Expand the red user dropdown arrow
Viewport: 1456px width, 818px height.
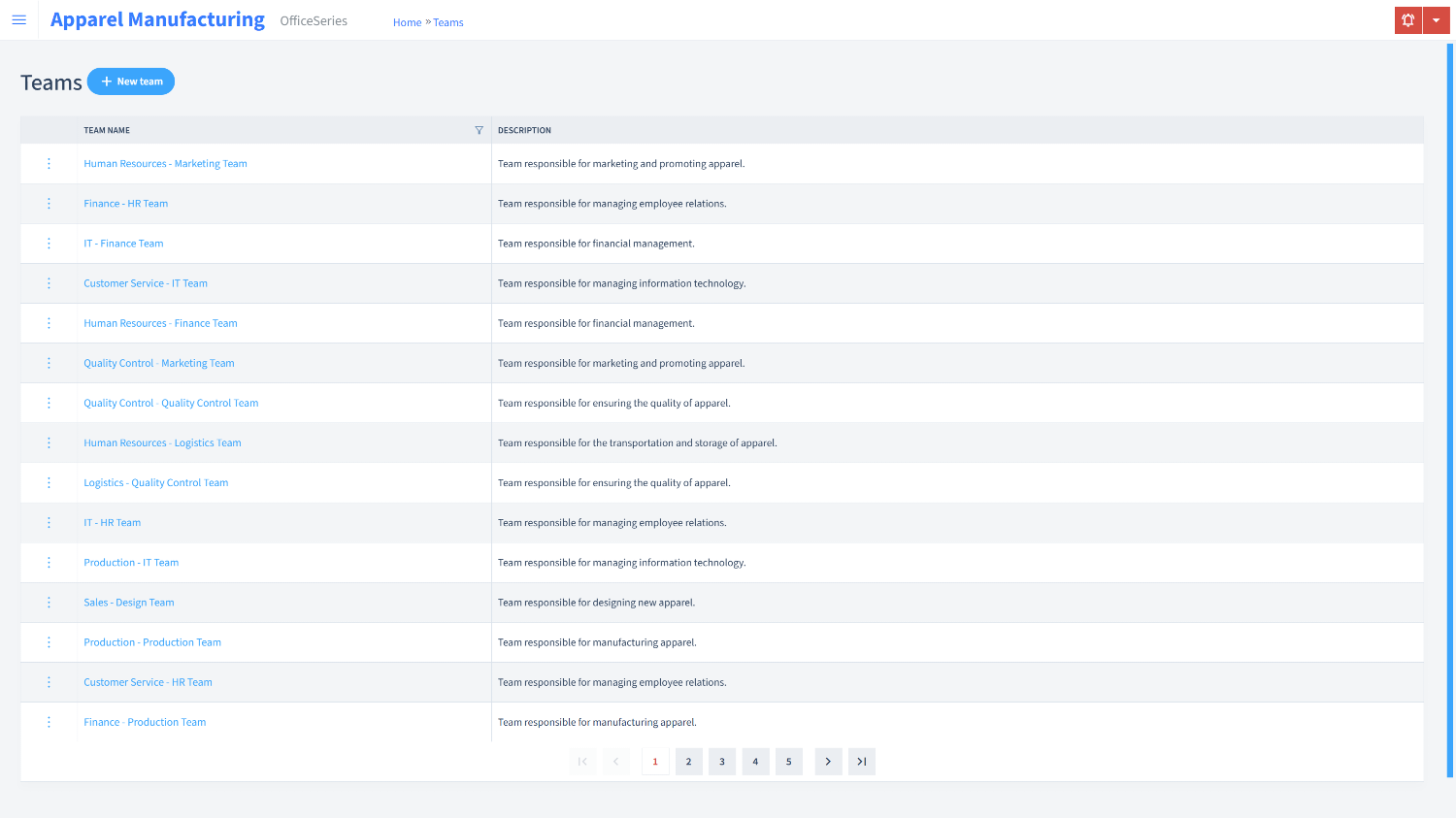(x=1436, y=20)
